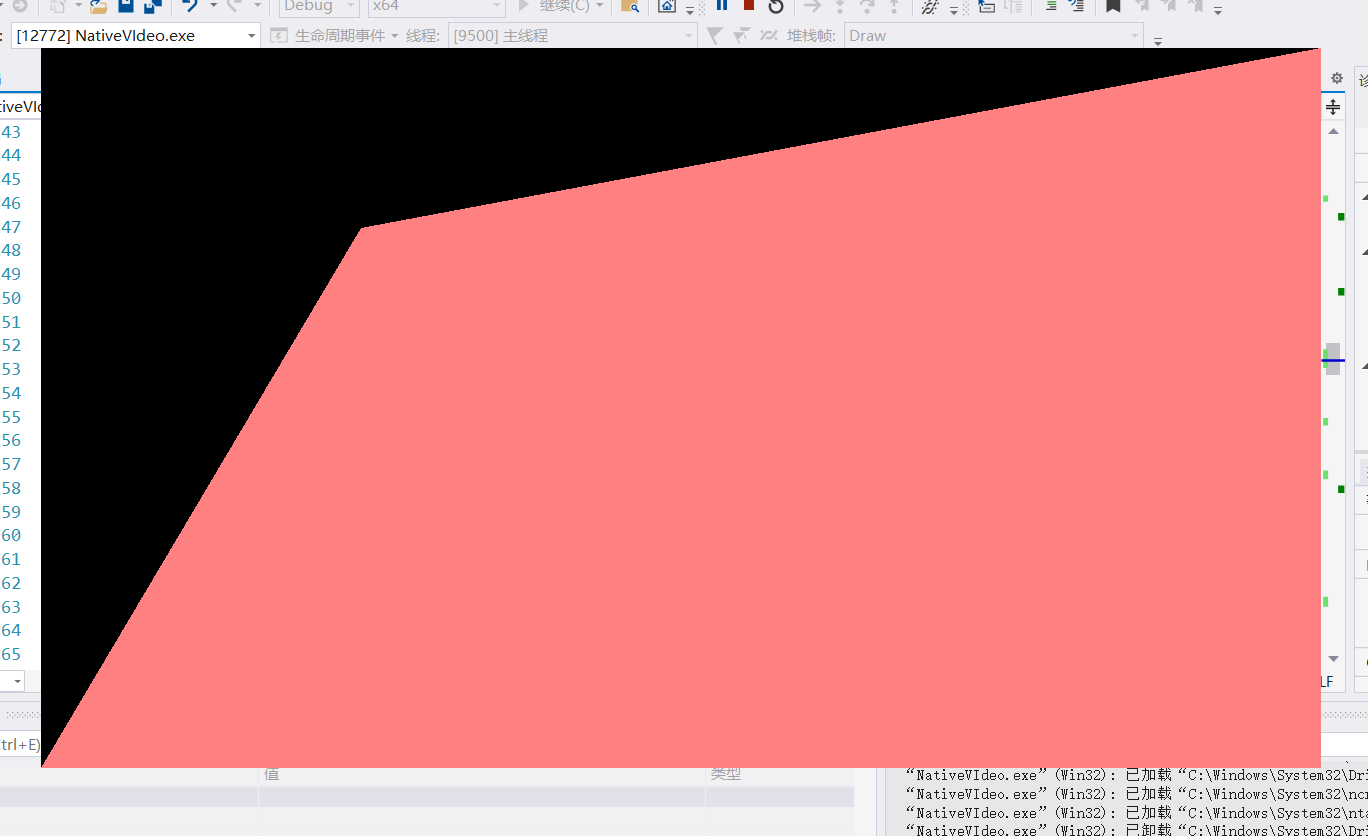Toggle a bookmark on current line
The height and width of the screenshot is (836, 1368).
click(x=1113, y=6)
